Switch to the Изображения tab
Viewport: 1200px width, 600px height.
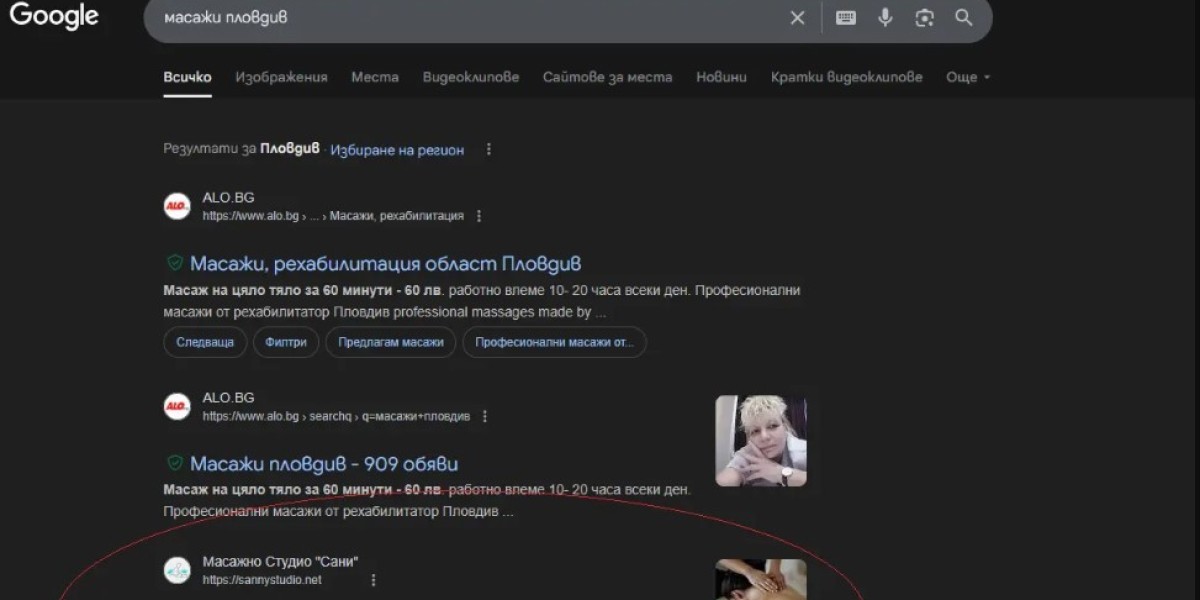coord(282,77)
